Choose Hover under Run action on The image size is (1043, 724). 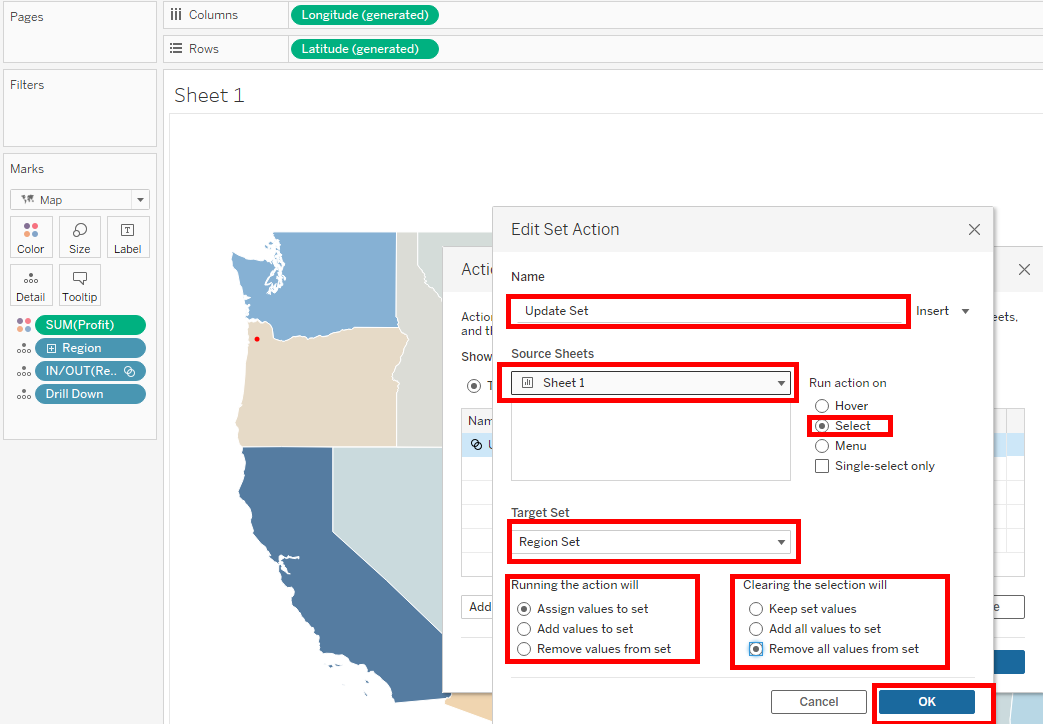point(822,406)
